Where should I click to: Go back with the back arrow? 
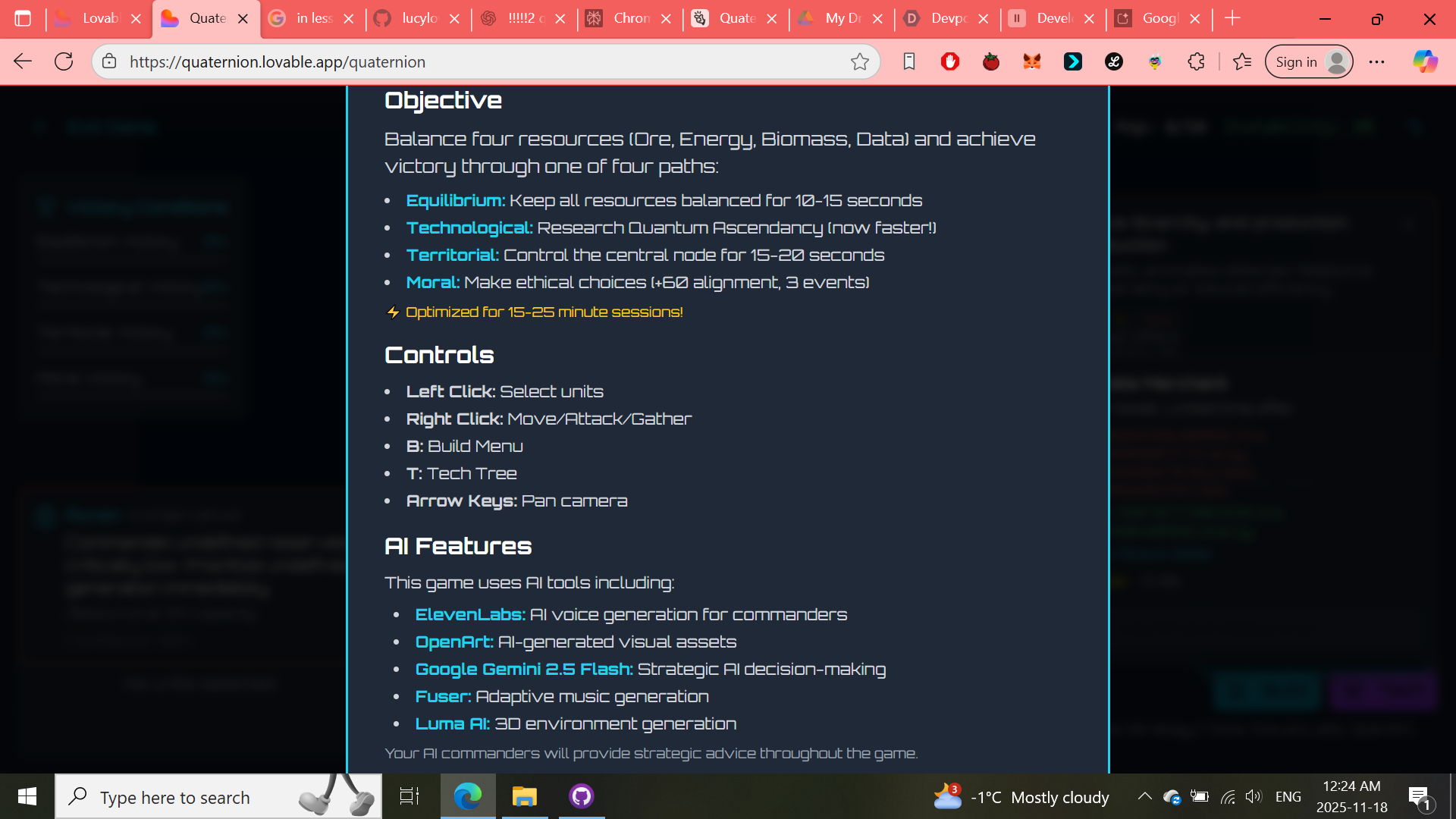[x=23, y=61]
